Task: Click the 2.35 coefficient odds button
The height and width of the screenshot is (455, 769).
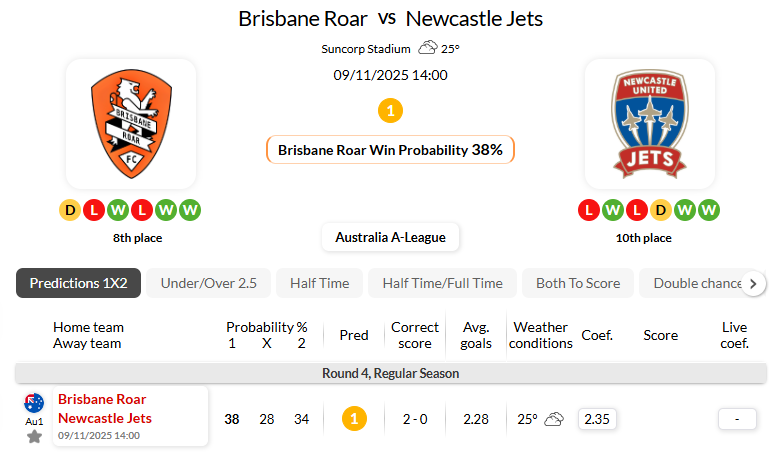Action: [597, 419]
